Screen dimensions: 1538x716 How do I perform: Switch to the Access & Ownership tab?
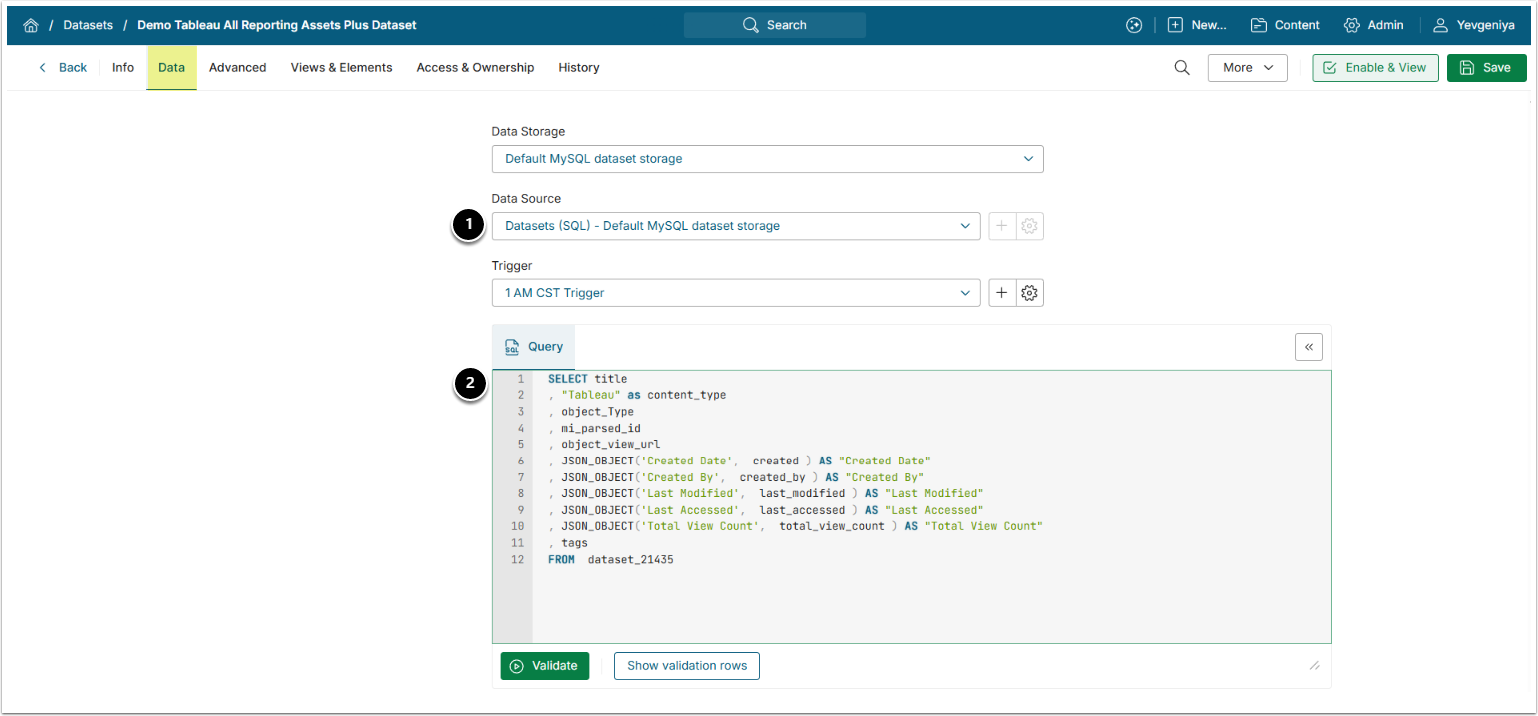click(475, 68)
